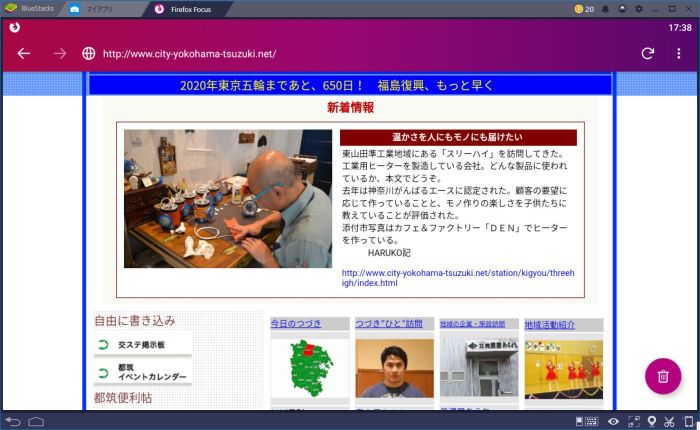Toggle fullscreen from the bottom bar
The width and height of the screenshot is (700, 430).
pyautogui.click(x=633, y=421)
